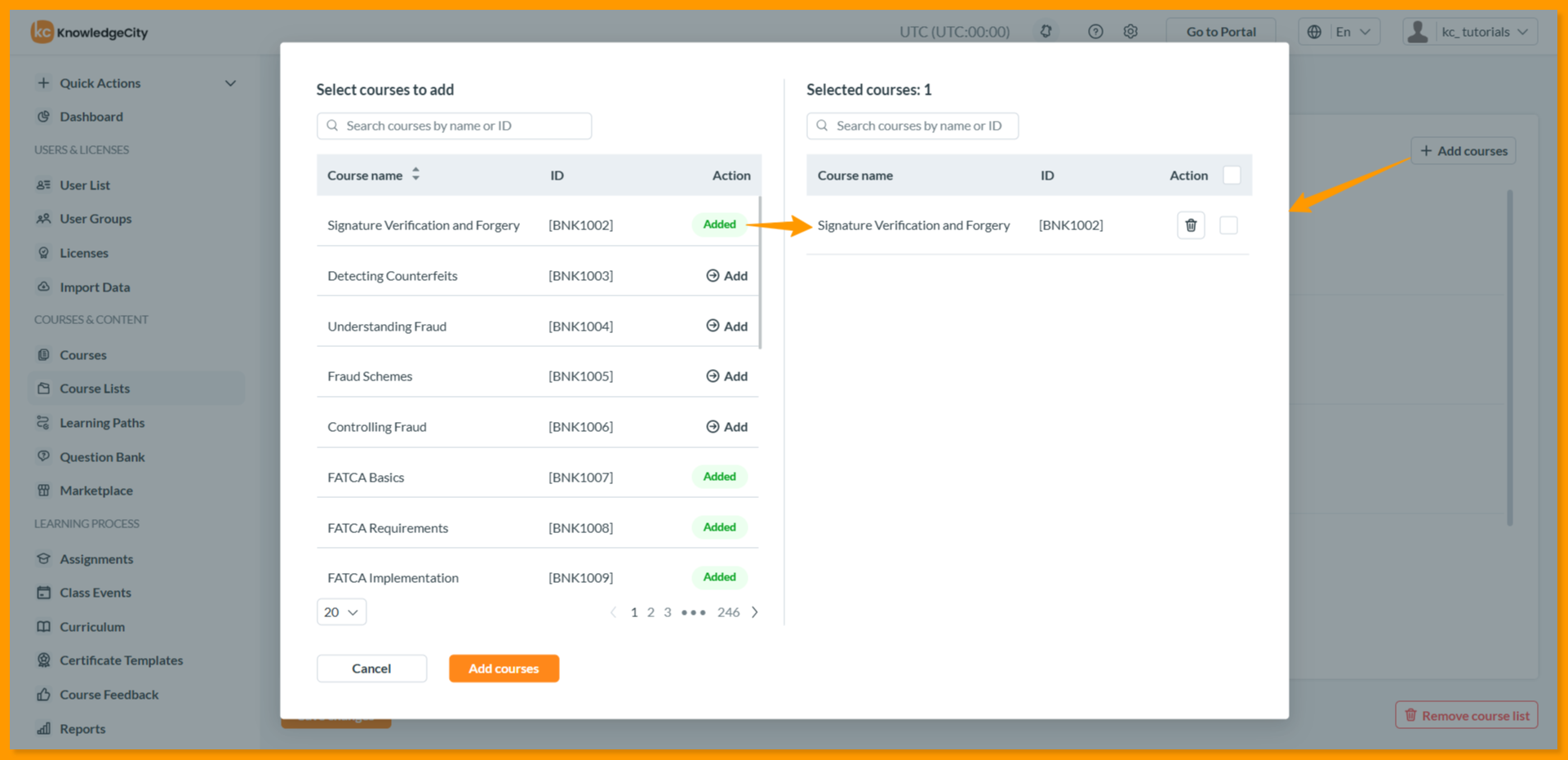
Task: Tick checkbox for Signature Verification row
Action: click(x=1228, y=225)
